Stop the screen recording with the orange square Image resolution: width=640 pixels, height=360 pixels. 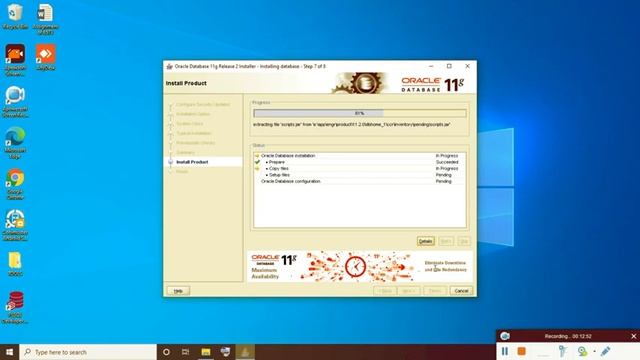click(521, 351)
